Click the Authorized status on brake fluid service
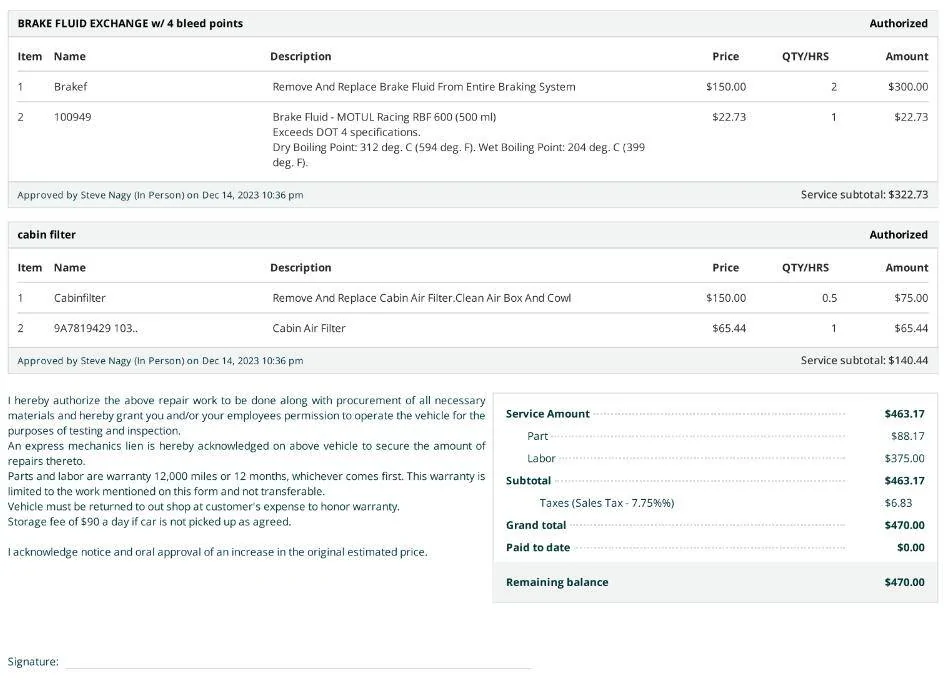 point(898,24)
